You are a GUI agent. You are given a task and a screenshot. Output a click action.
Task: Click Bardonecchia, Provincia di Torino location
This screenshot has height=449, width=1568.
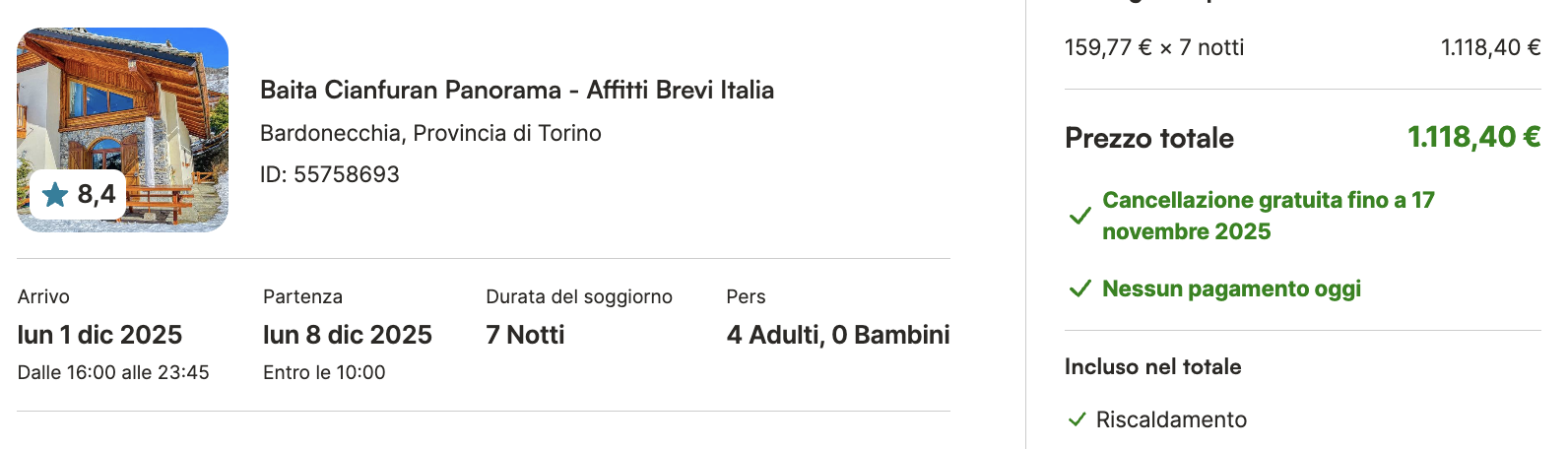coord(430,133)
